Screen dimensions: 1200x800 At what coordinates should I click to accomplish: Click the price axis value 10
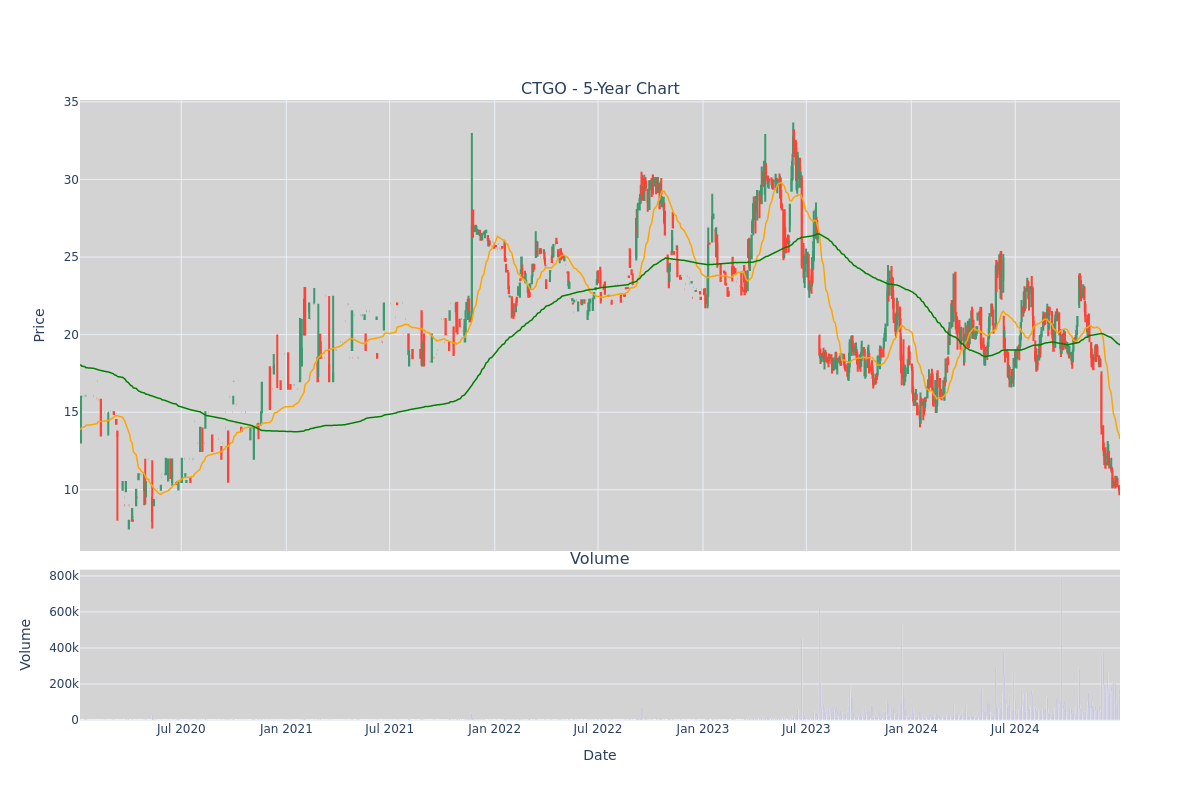(71, 490)
